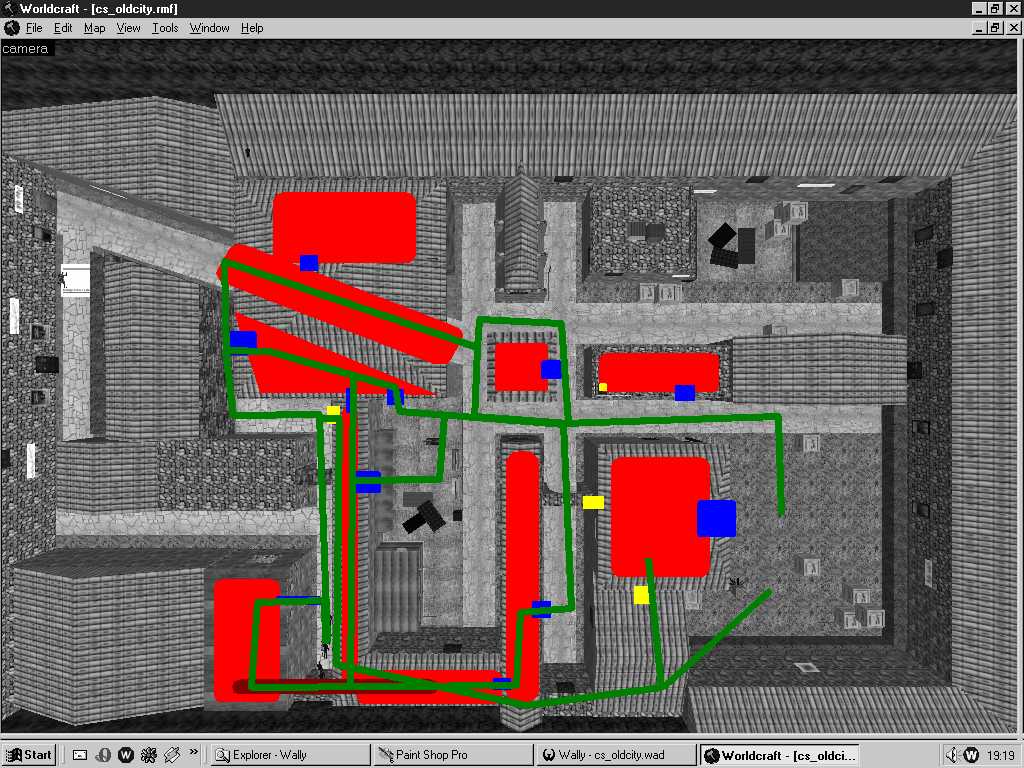
Task: Click the second quick launch icon
Action: (103, 755)
